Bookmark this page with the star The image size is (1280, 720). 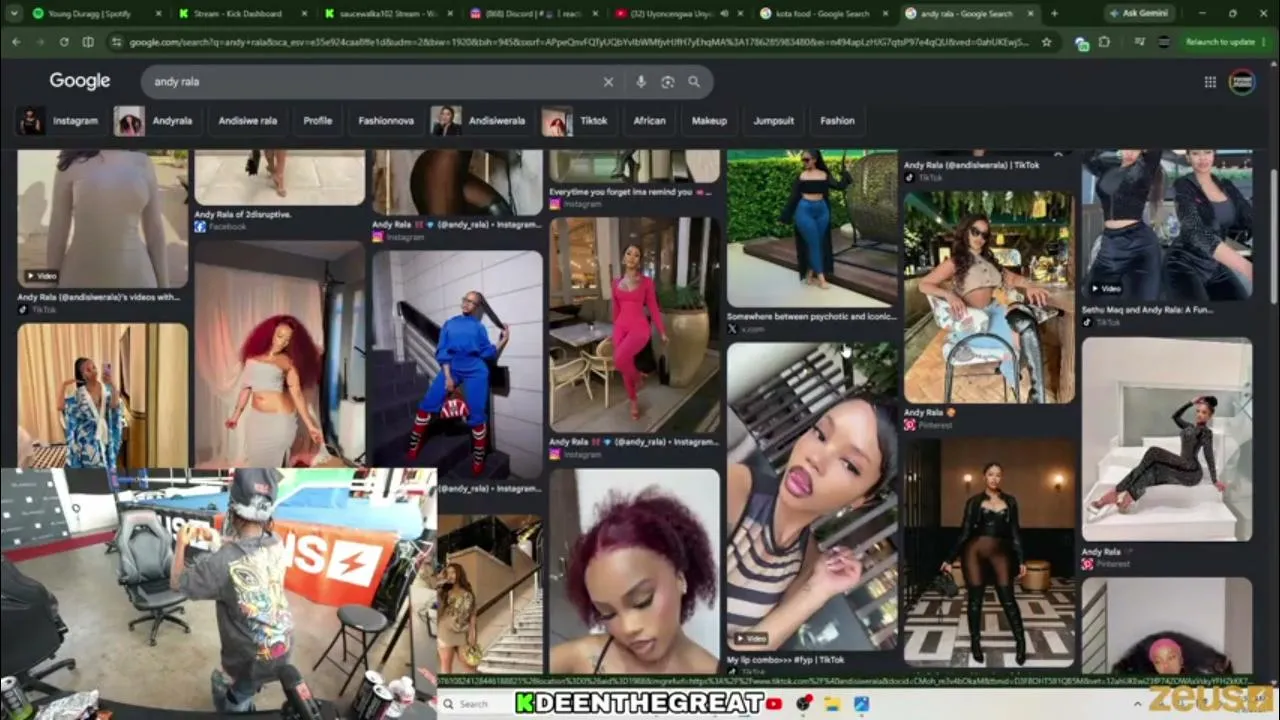(x=1046, y=42)
